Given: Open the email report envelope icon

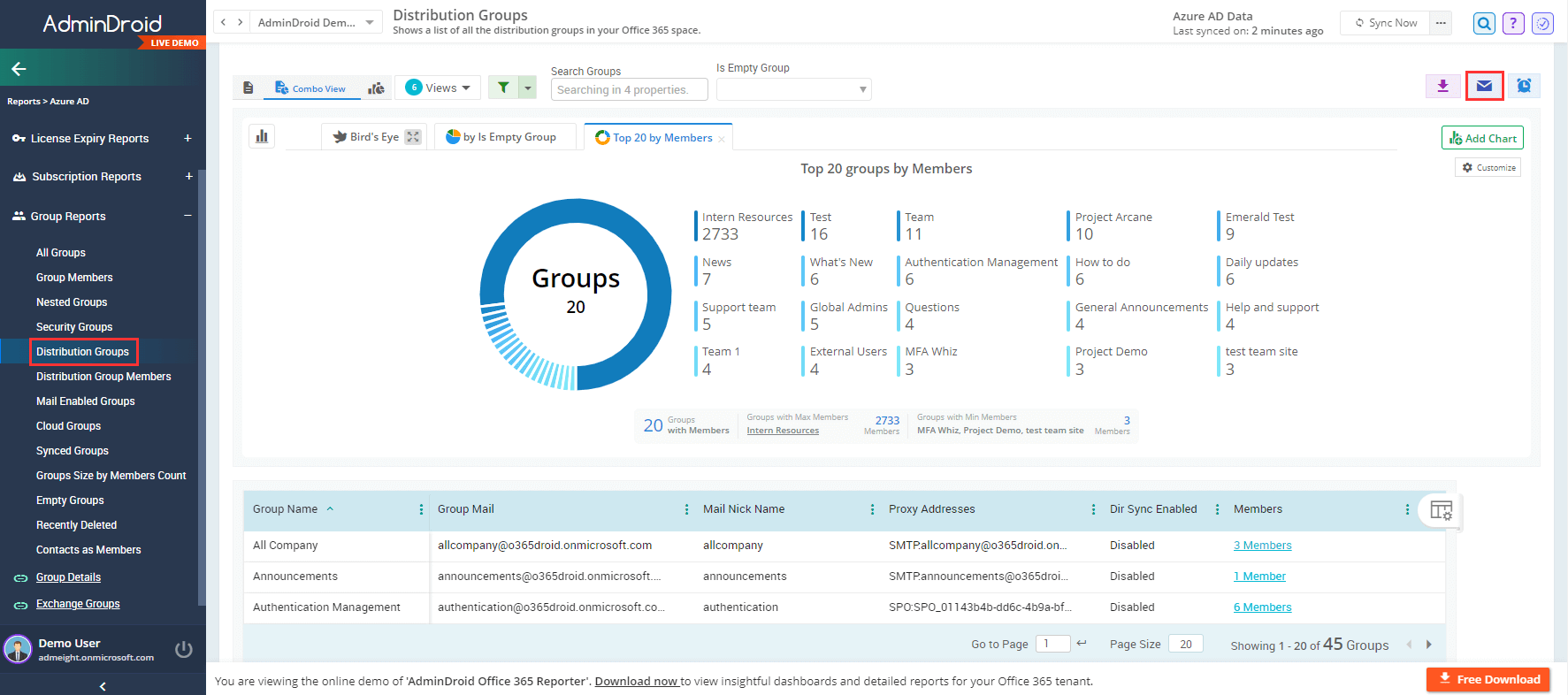Looking at the screenshot, I should coord(1484,86).
